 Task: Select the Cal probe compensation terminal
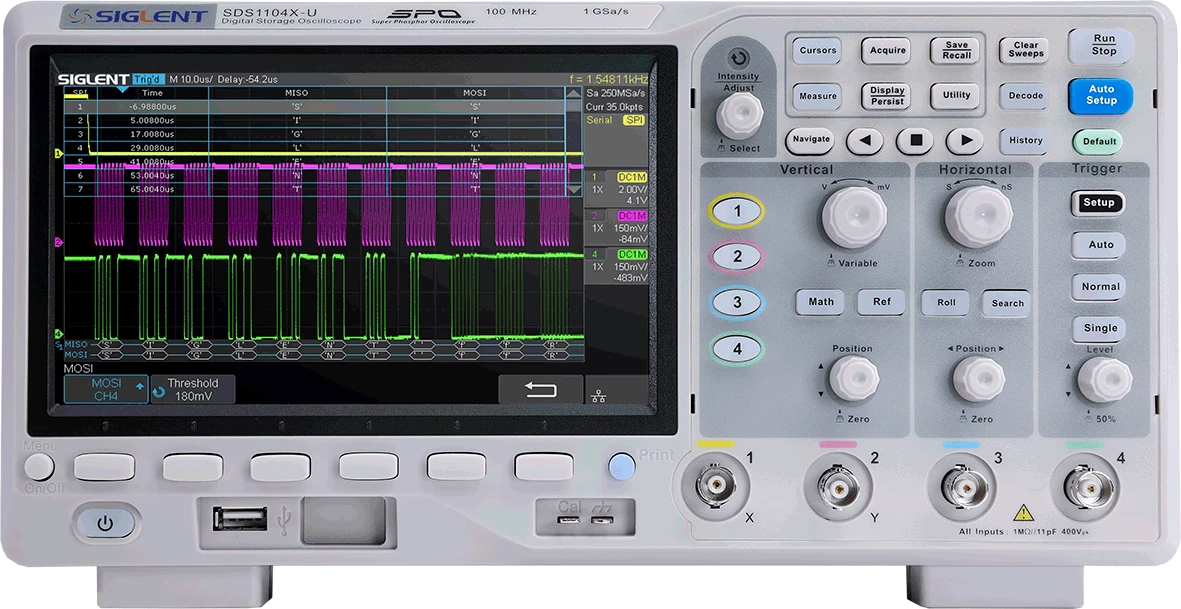(x=569, y=521)
